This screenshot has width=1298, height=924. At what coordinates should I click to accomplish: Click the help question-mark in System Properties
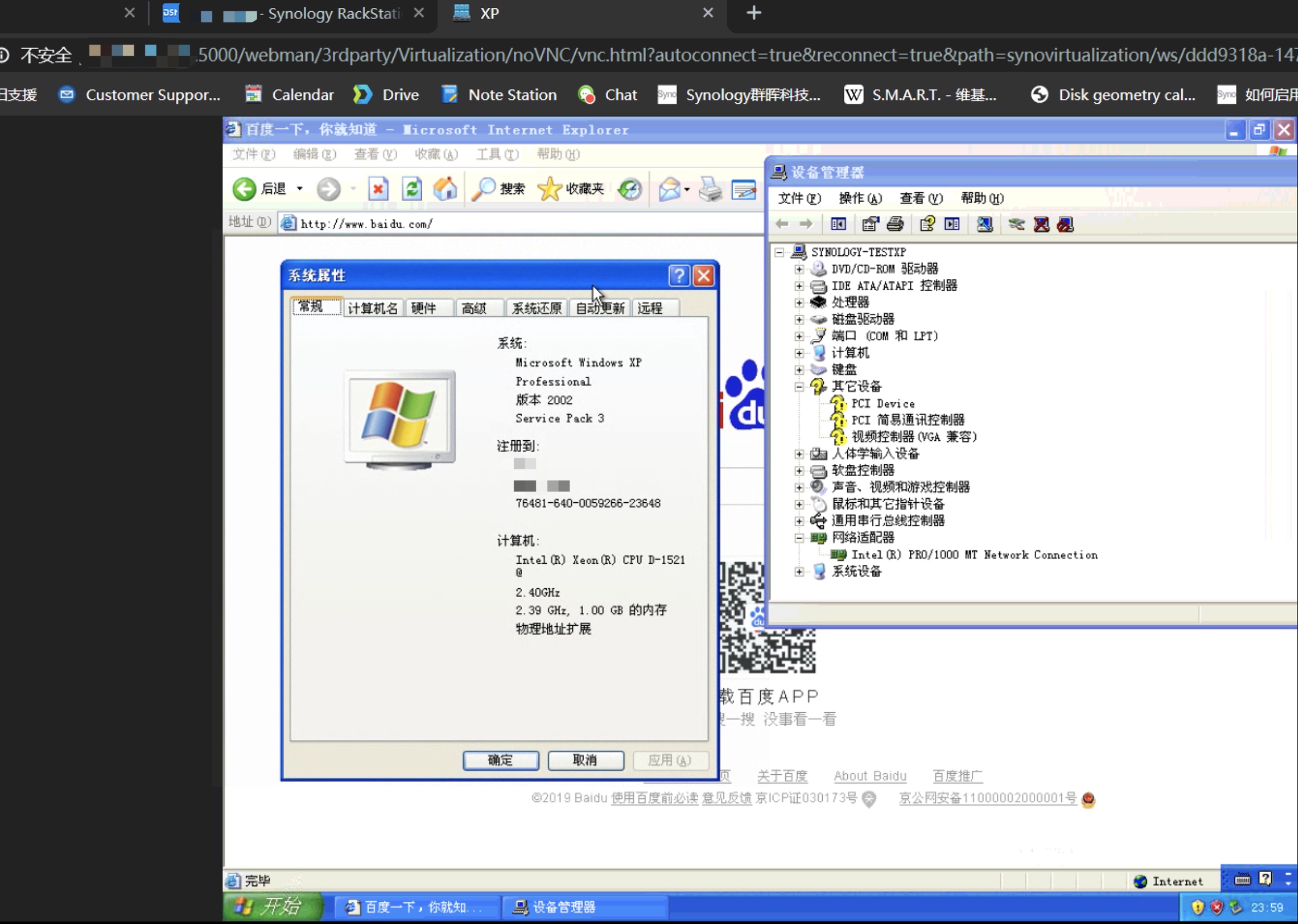679,276
